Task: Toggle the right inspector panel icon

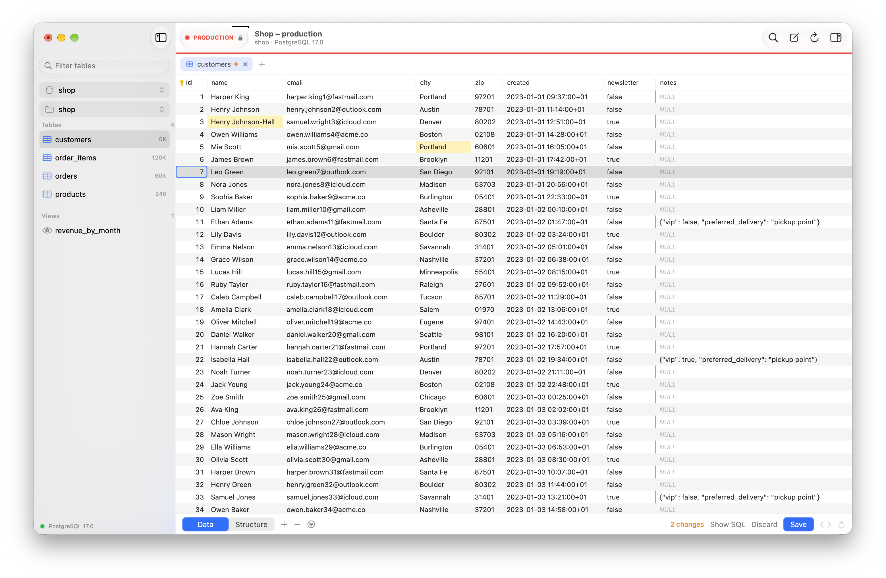Action: [835, 38]
